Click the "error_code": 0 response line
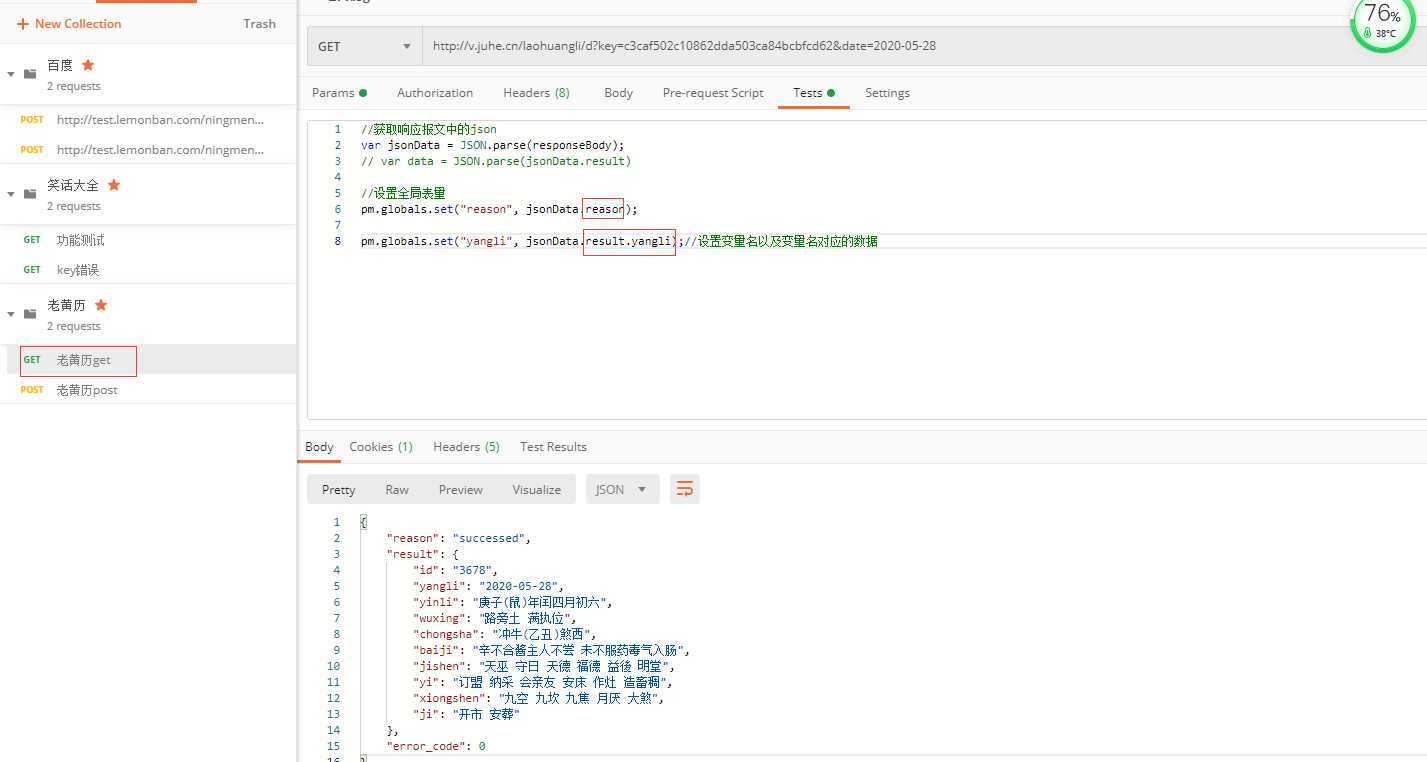 click(x=436, y=746)
